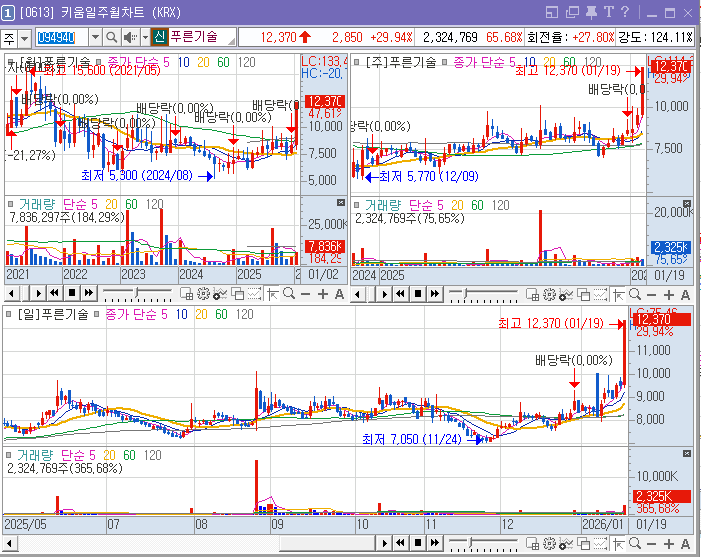This screenshot has width=701, height=557.
Task: Click the overlapping windows icon in weekly chart toolbar
Action: 583,295
